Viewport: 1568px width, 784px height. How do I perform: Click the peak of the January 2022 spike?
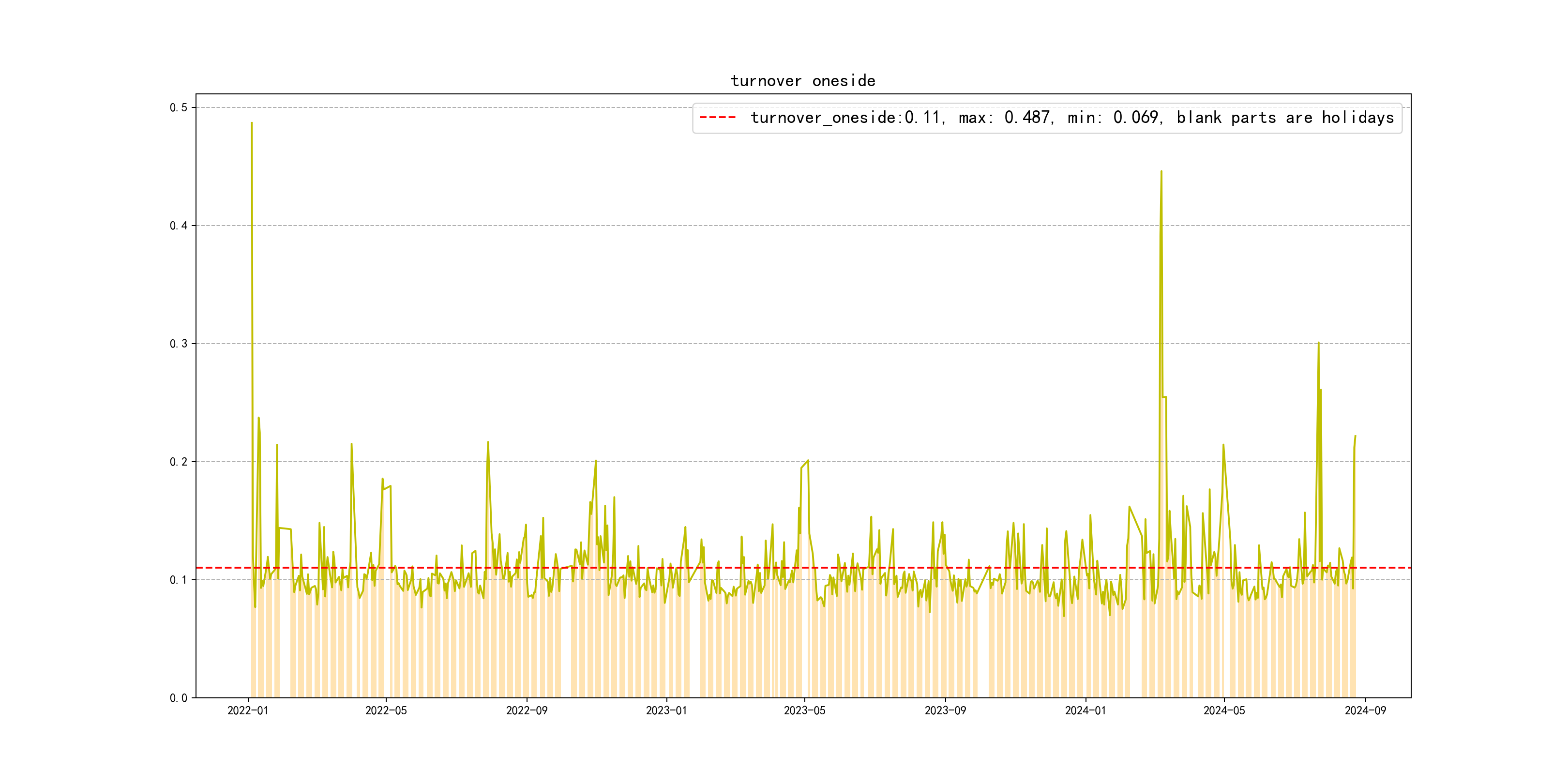pos(251,123)
